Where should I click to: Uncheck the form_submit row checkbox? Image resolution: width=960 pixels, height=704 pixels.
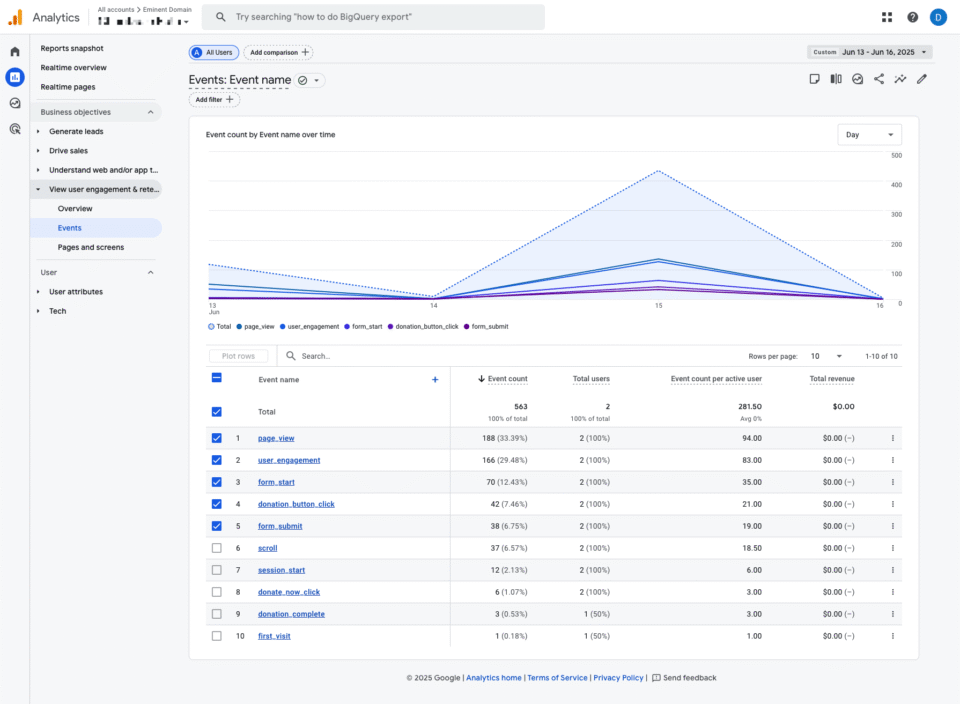click(217, 526)
